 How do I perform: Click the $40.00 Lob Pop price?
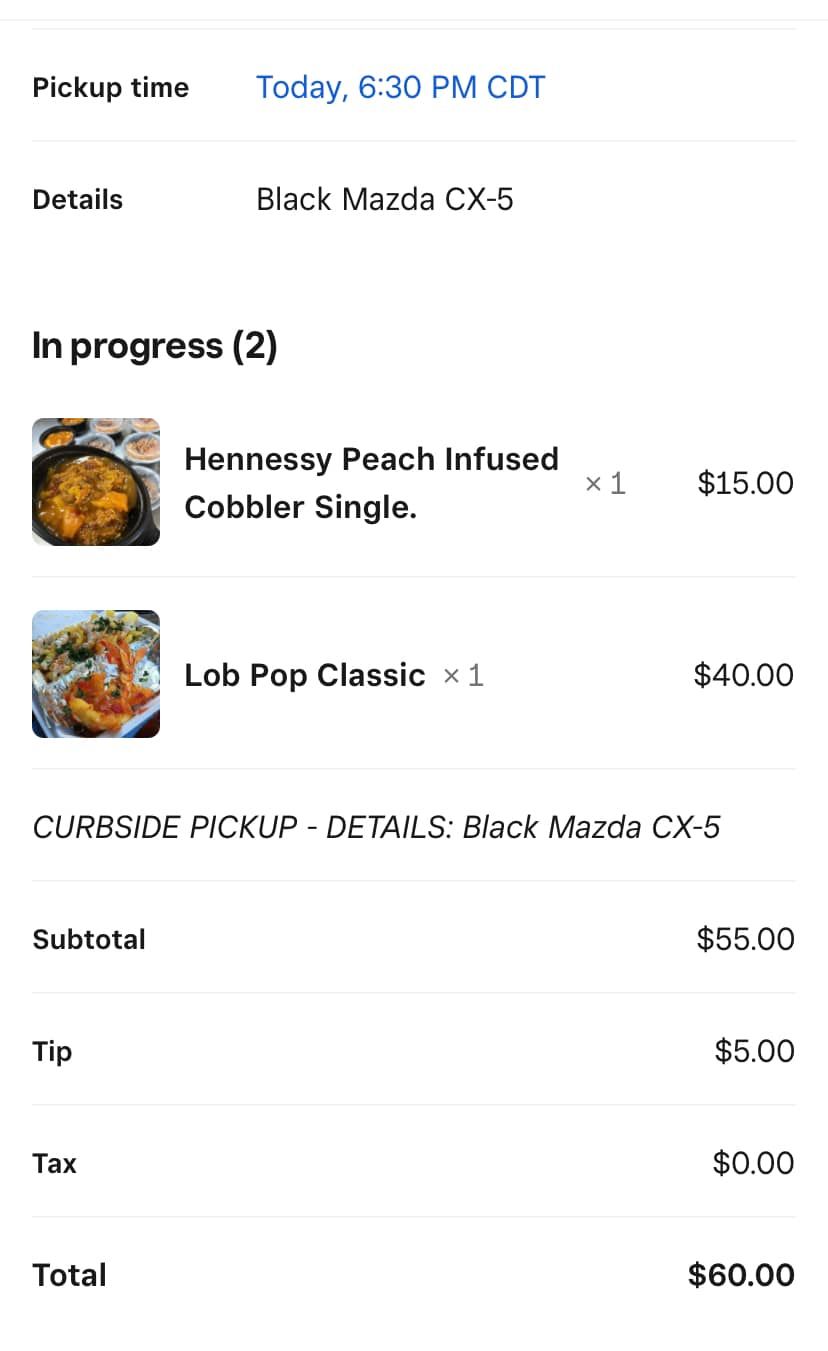click(x=743, y=675)
